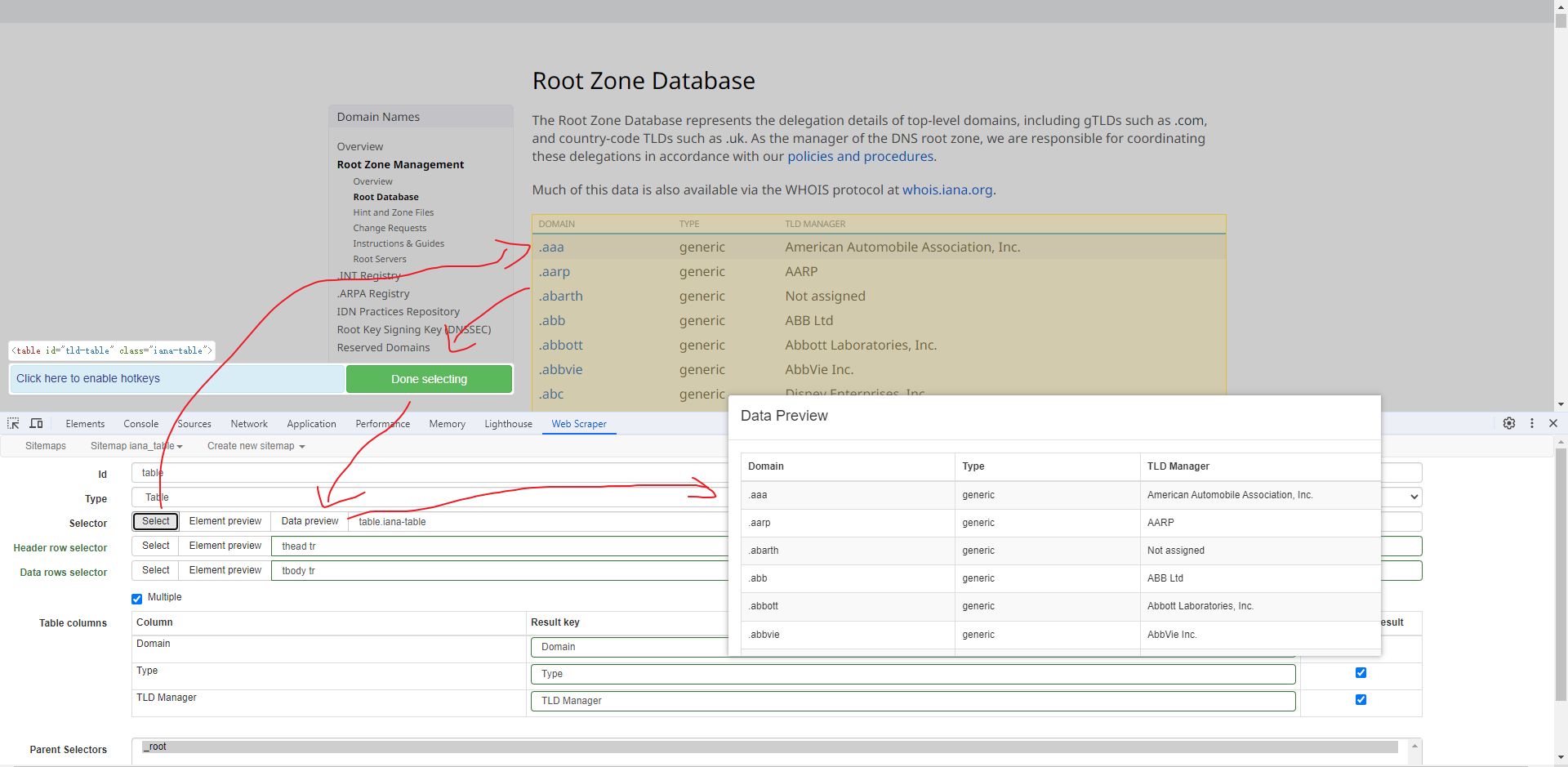
Task: Click the Select button for Selector
Action: point(156,521)
